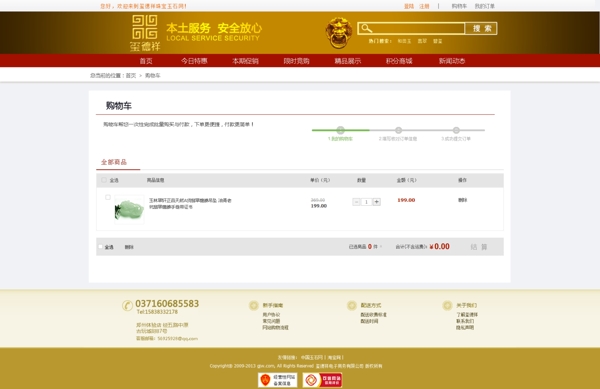Screen dimensions: 600x389
Task: Tick the 全选 checkbox in the table header
Action: (x=104, y=180)
